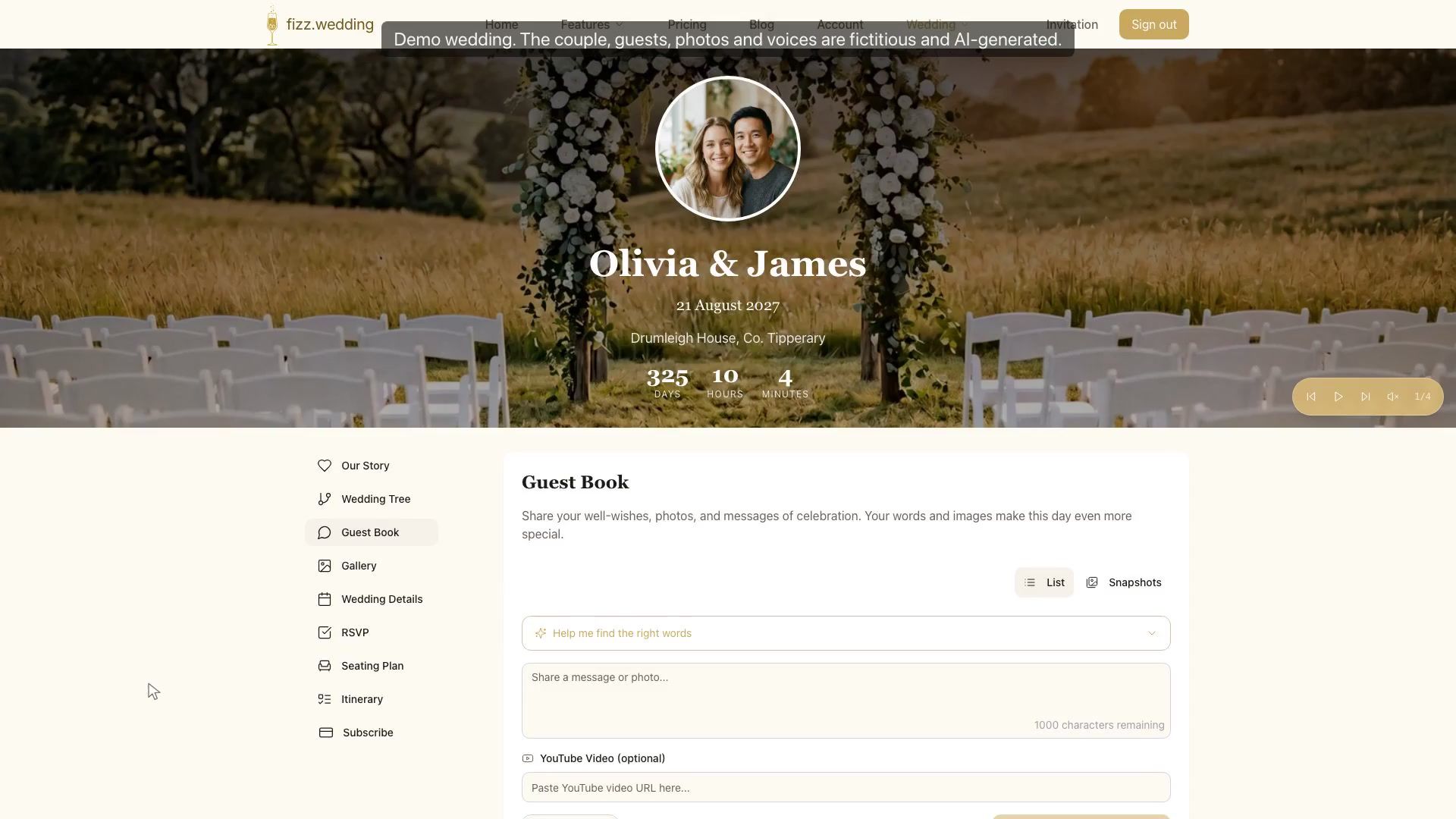1456x819 pixels.
Task: Open Seating Plan sofa icon
Action: [x=325, y=666]
